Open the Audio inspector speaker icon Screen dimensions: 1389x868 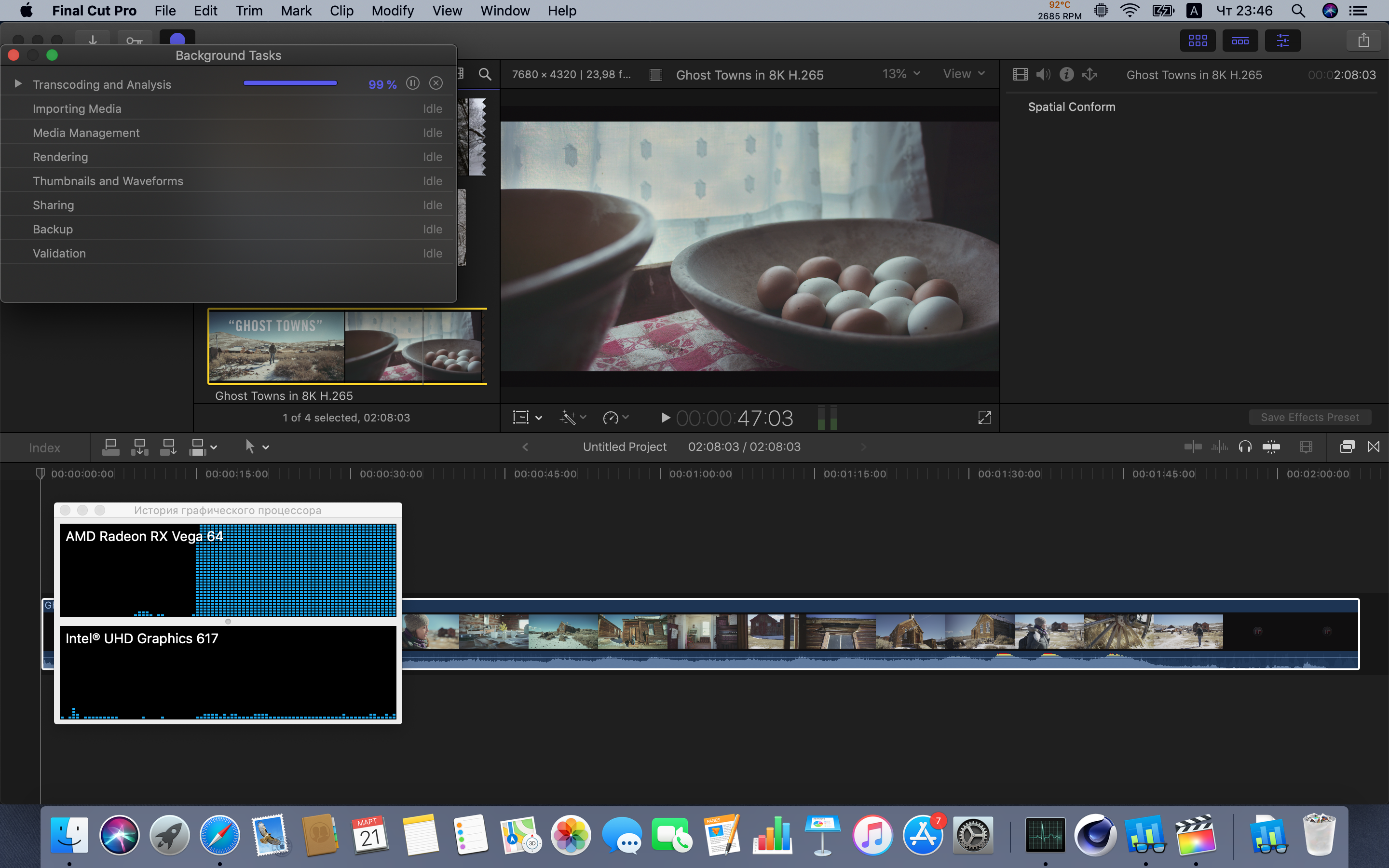[1043, 75]
